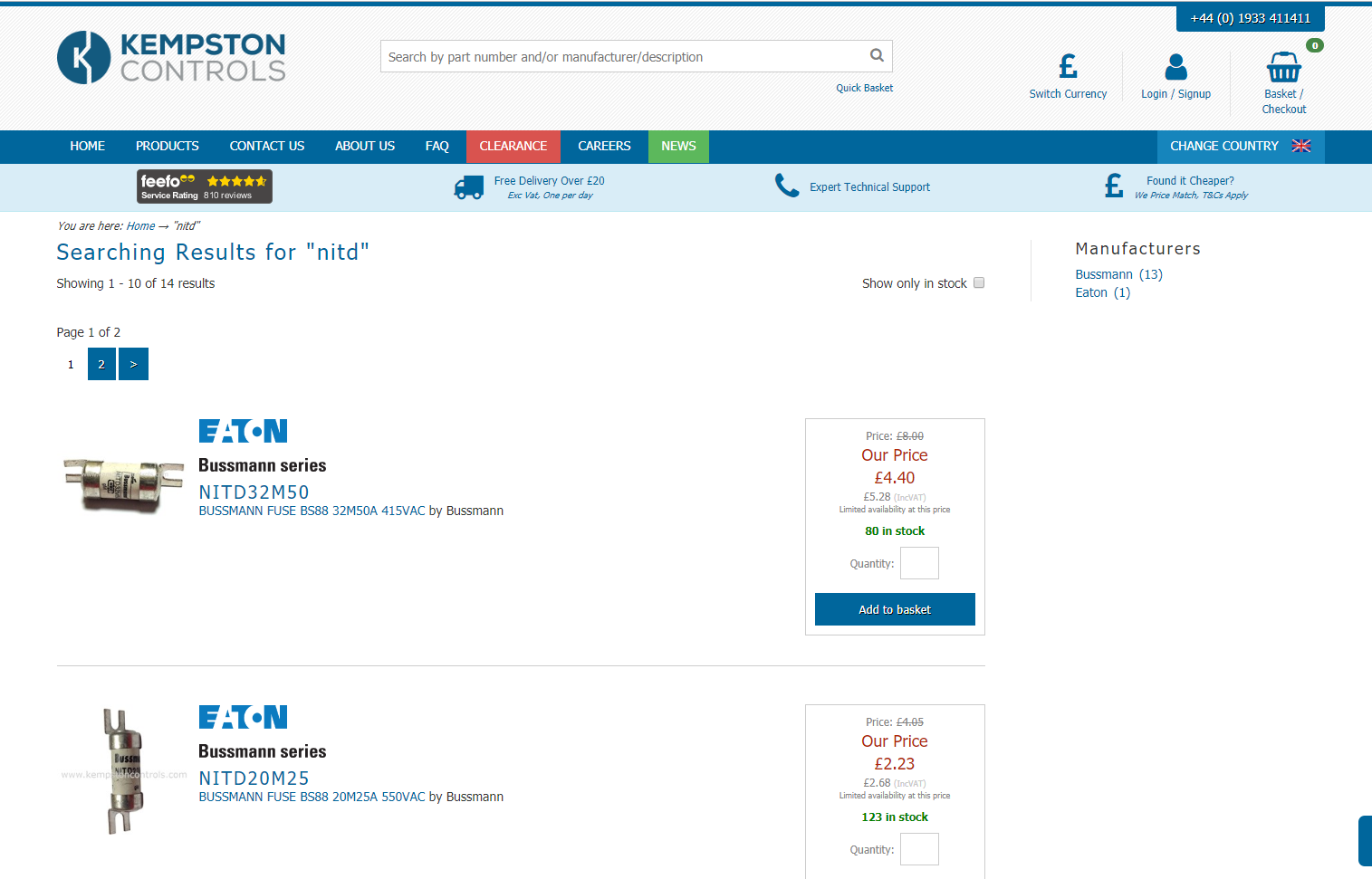The height and width of the screenshot is (879, 1372).
Task: Click quantity field for NITD32M50
Action: coord(919,563)
